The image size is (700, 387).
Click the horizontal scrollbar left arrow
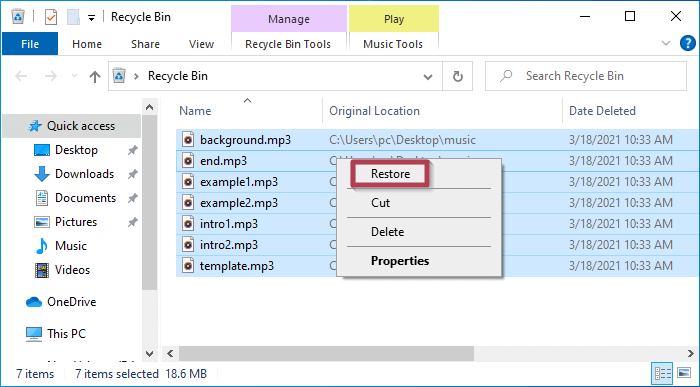[x=170, y=354]
